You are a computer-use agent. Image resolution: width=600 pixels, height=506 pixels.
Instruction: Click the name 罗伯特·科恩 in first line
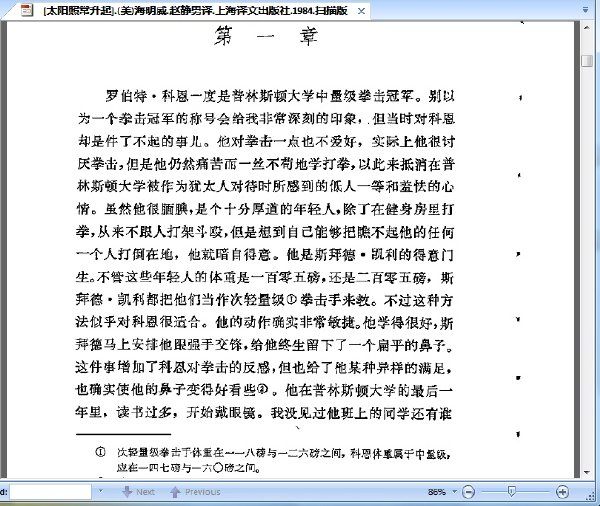146,96
